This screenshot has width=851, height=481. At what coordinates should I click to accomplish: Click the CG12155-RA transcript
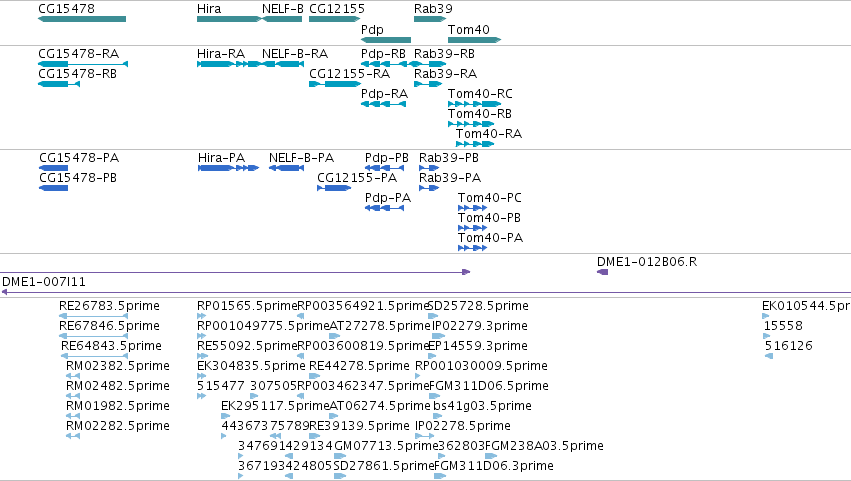coord(335,84)
